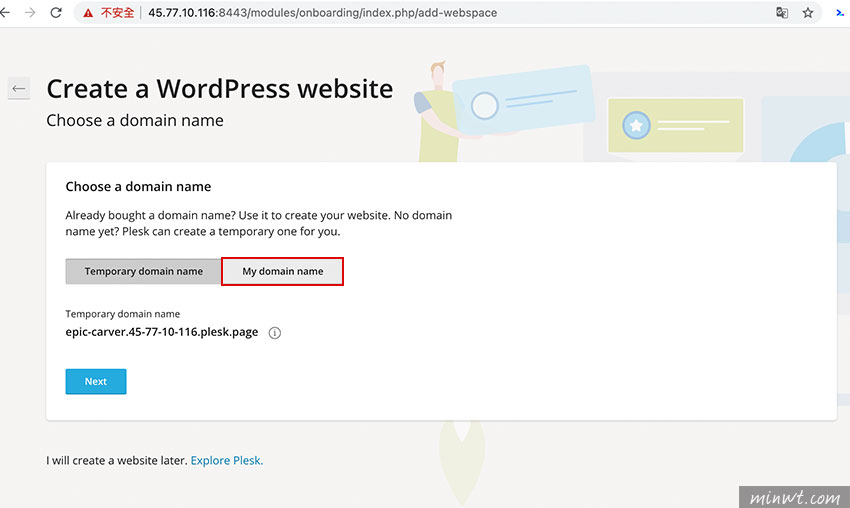The width and height of the screenshot is (850, 508).
Task: Bookmark this page with the star icon
Action: tap(808, 12)
